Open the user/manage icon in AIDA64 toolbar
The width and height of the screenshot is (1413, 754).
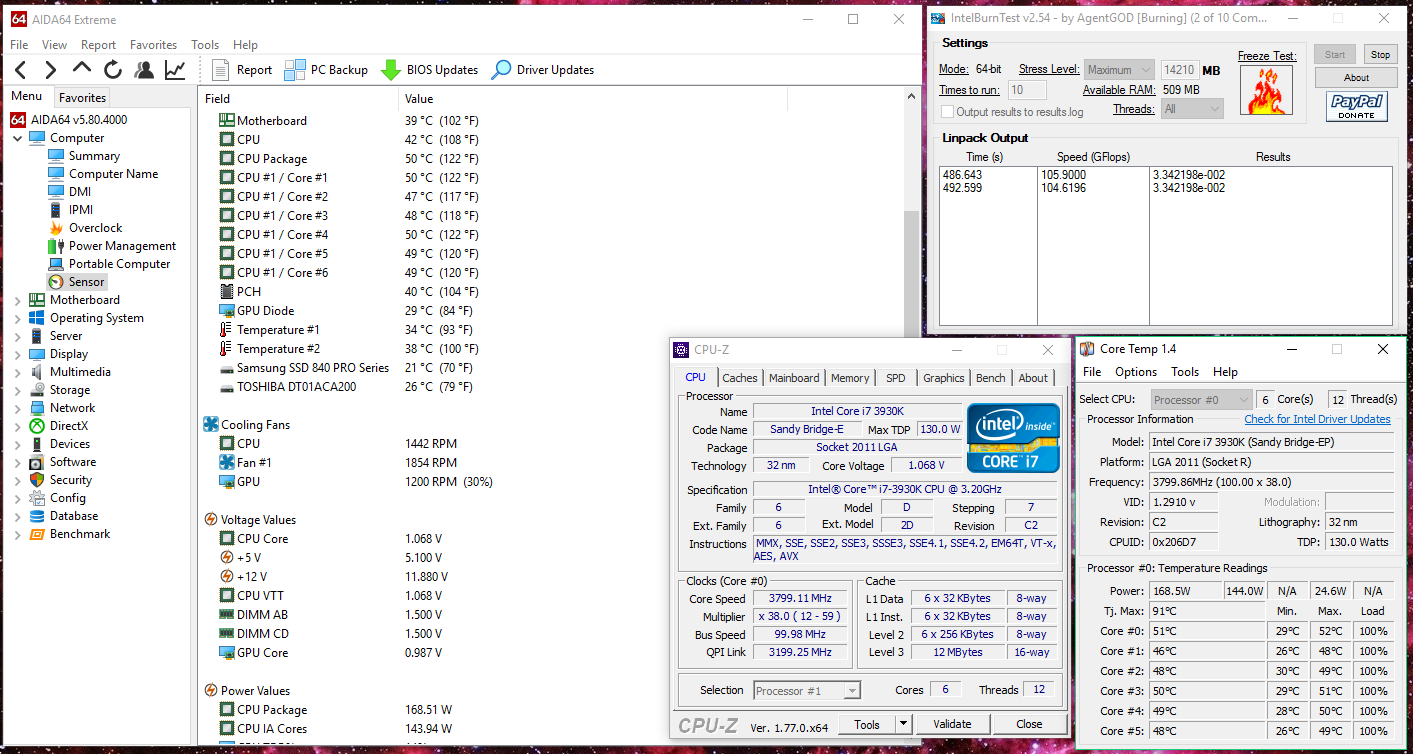[x=144, y=70]
